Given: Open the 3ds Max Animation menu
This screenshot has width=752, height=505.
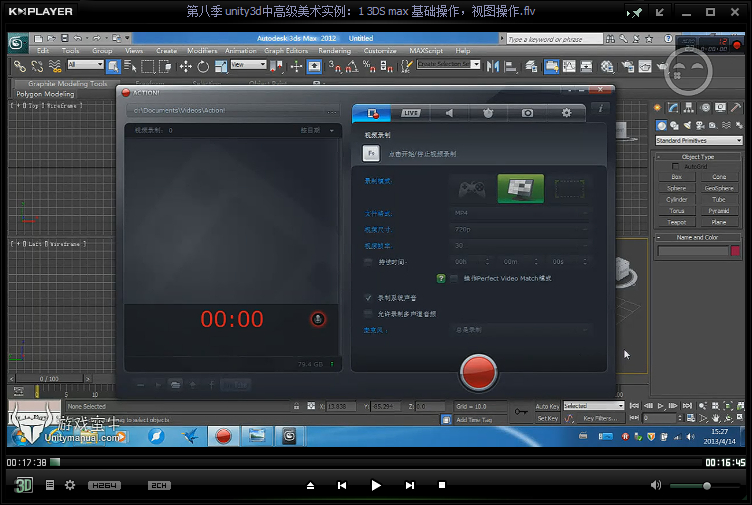Looking at the screenshot, I should (x=241, y=50).
